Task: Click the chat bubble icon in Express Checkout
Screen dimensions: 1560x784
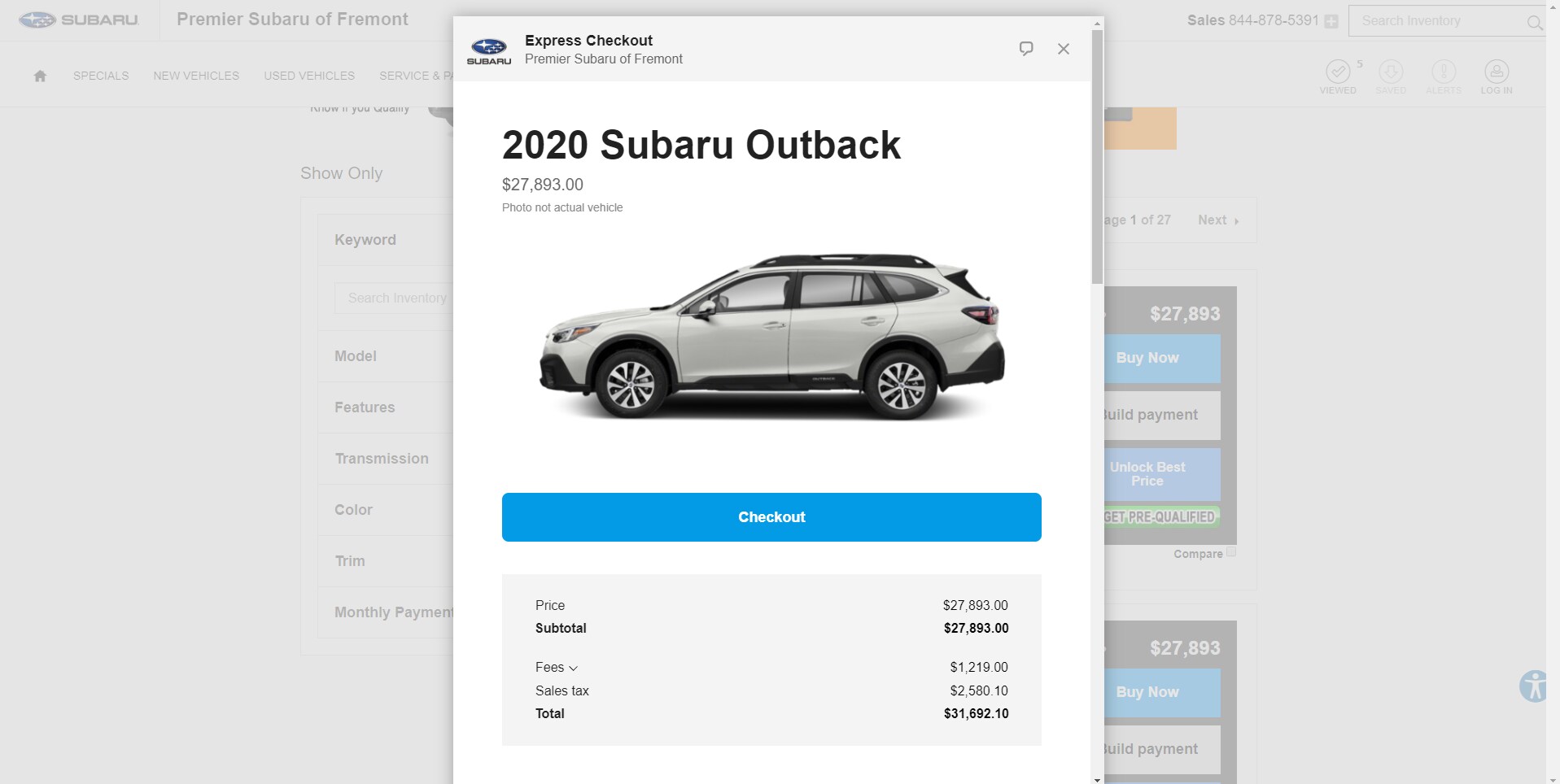Action: (x=1026, y=49)
